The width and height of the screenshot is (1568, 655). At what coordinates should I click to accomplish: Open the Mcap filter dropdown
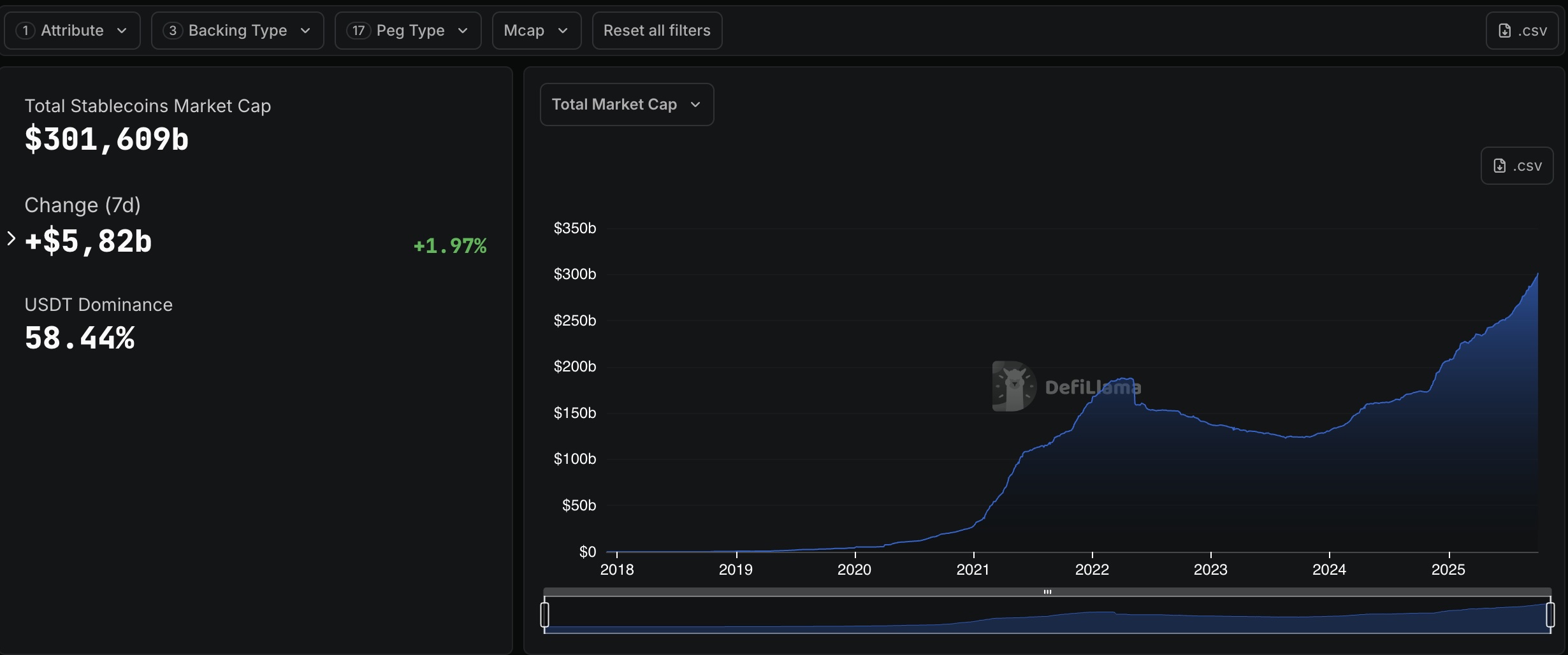point(536,31)
